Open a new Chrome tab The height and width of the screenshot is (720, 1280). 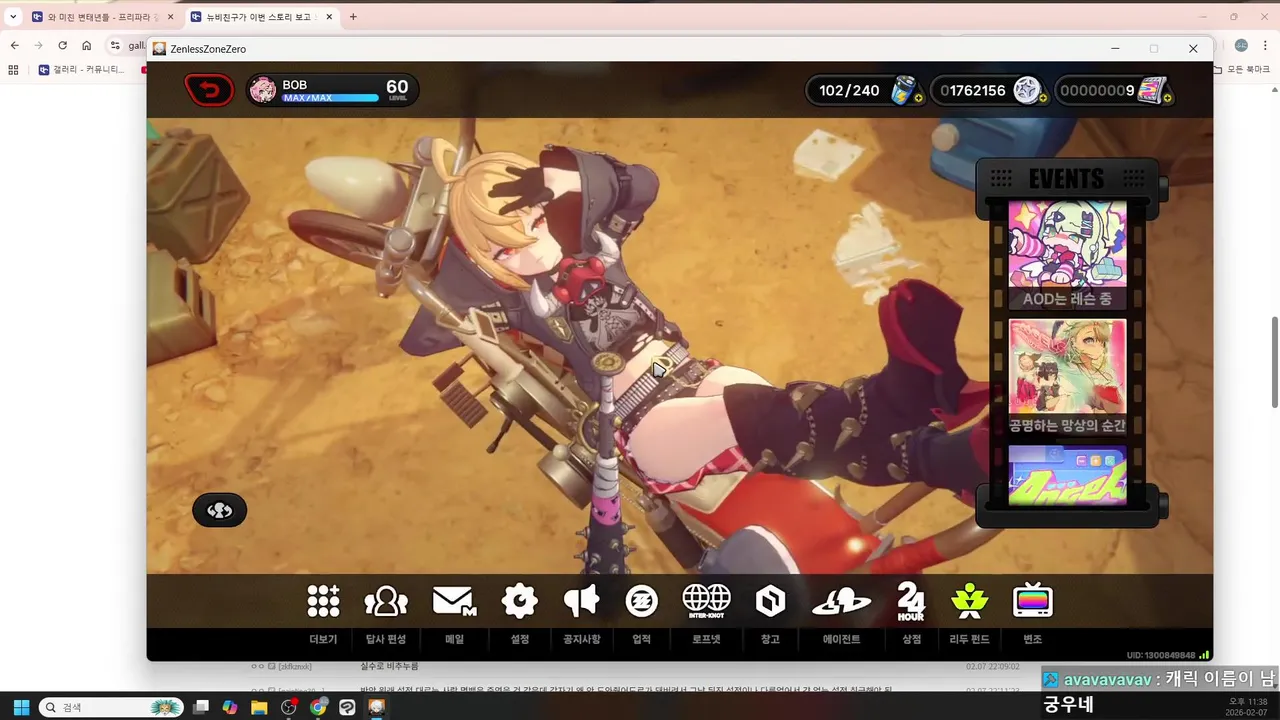[353, 17]
